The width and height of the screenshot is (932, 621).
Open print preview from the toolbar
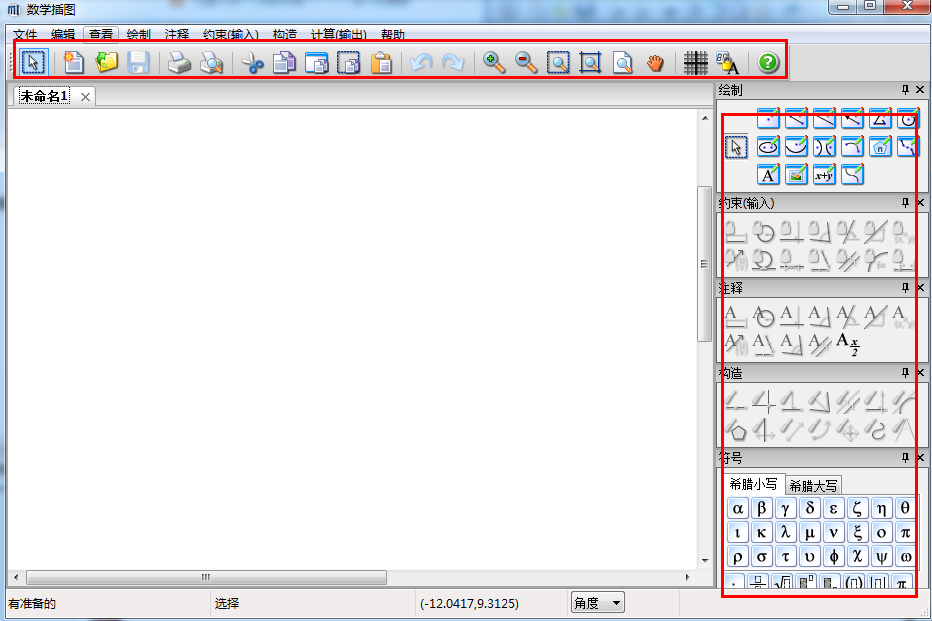coord(211,62)
